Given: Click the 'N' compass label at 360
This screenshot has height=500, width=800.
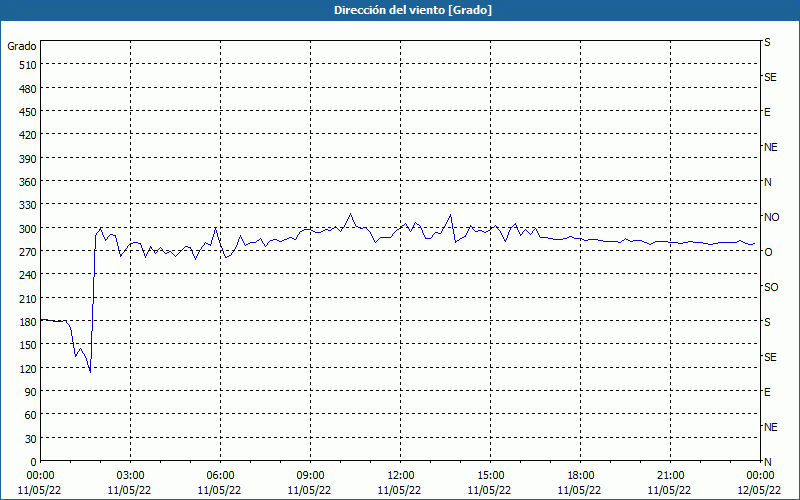Looking at the screenshot, I should tap(767, 182).
